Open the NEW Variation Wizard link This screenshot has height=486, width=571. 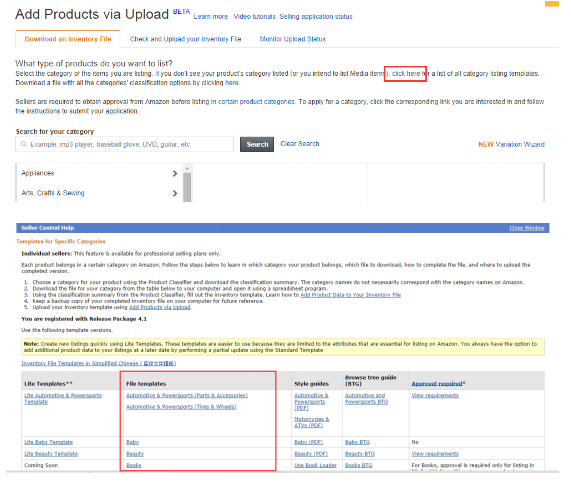[x=511, y=145]
